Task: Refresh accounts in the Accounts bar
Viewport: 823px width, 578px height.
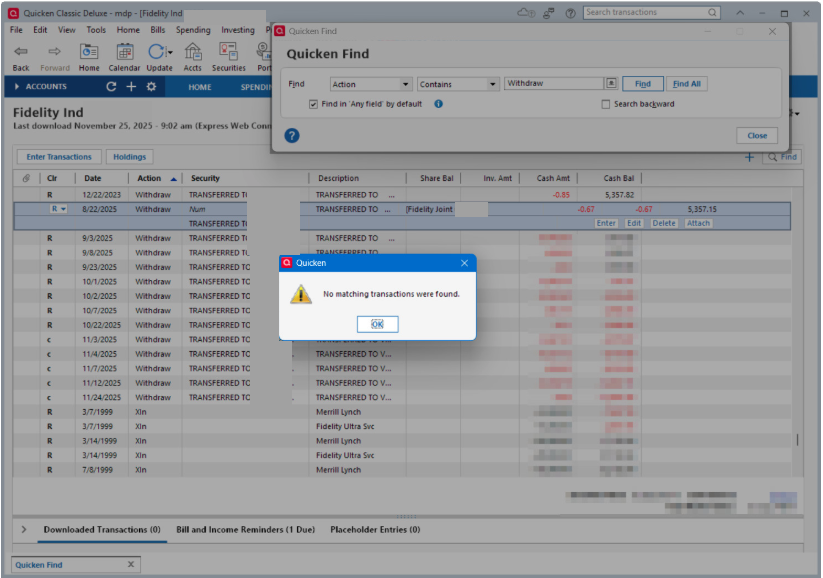Action: (x=111, y=87)
